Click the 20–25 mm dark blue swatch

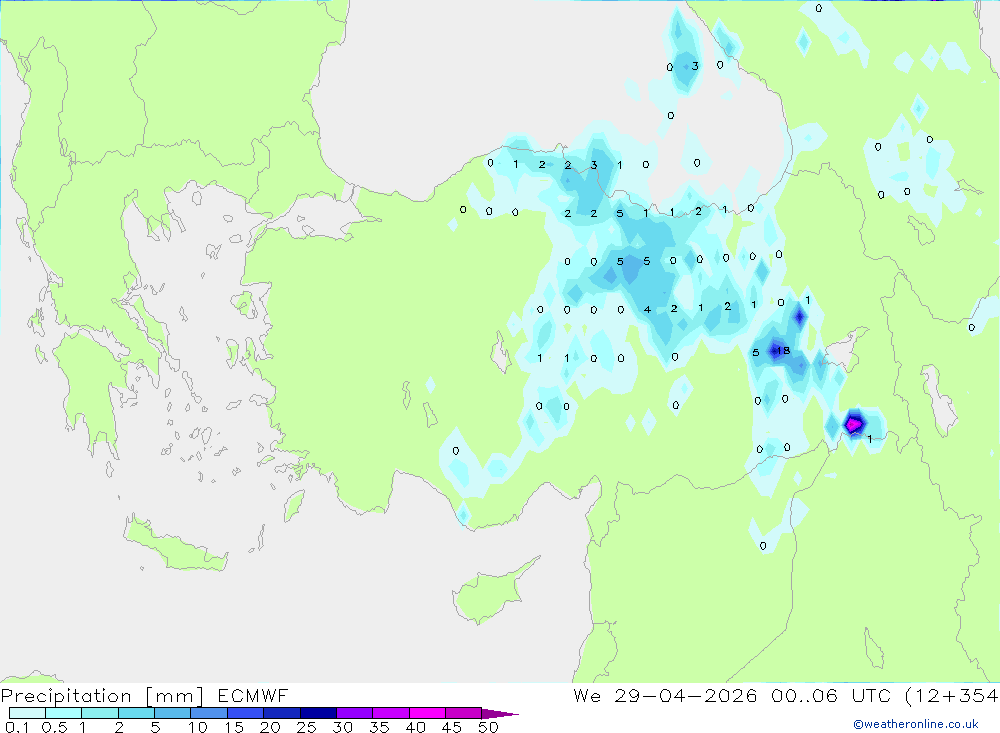click(282, 713)
